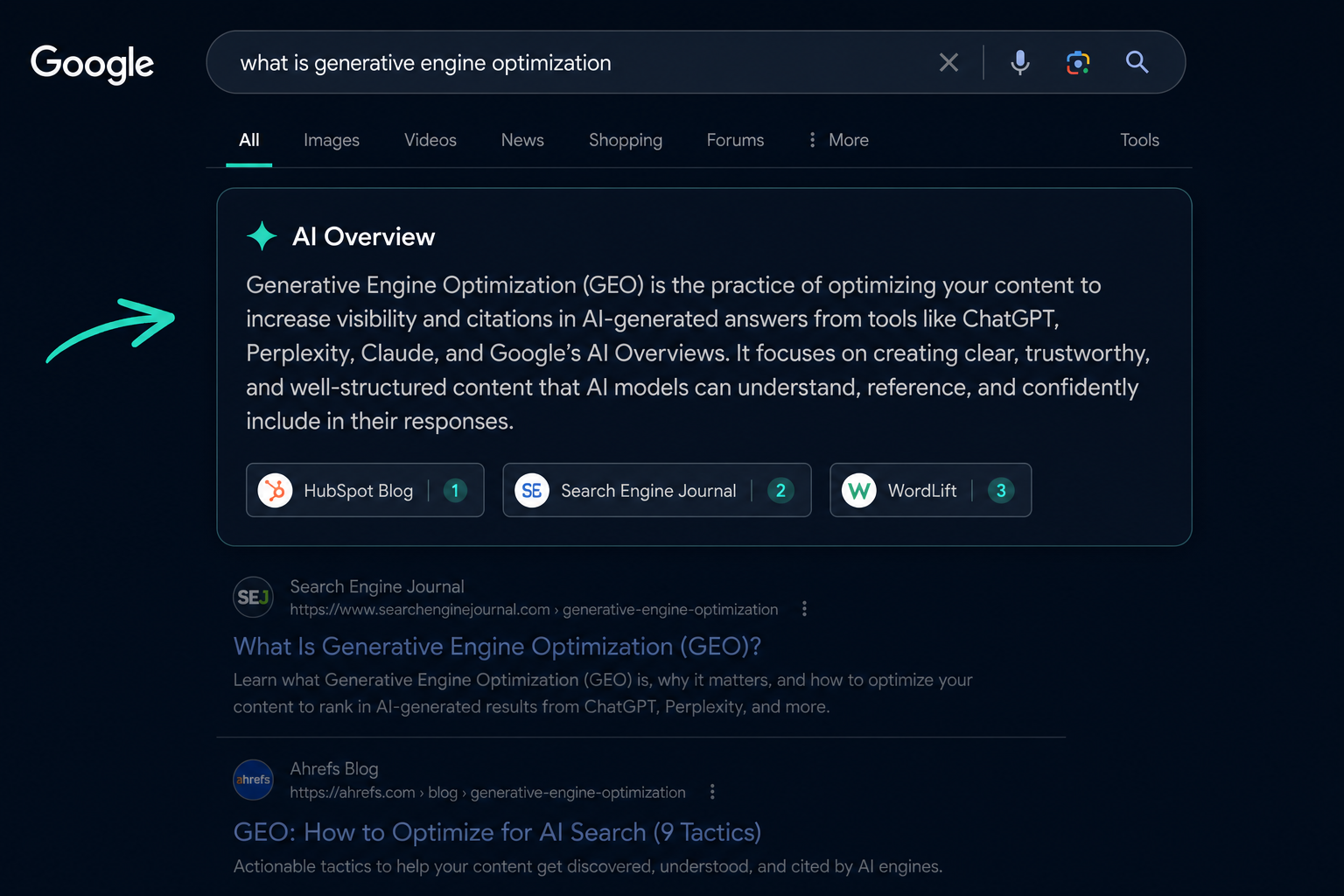This screenshot has width=1344, height=896.
Task: Open the WordLift source chip
Action: coord(931,490)
